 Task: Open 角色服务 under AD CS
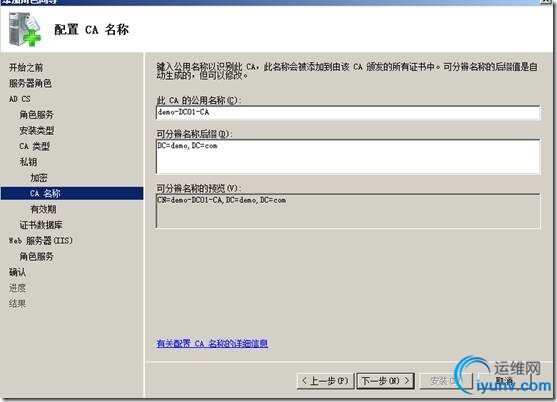(x=36, y=115)
